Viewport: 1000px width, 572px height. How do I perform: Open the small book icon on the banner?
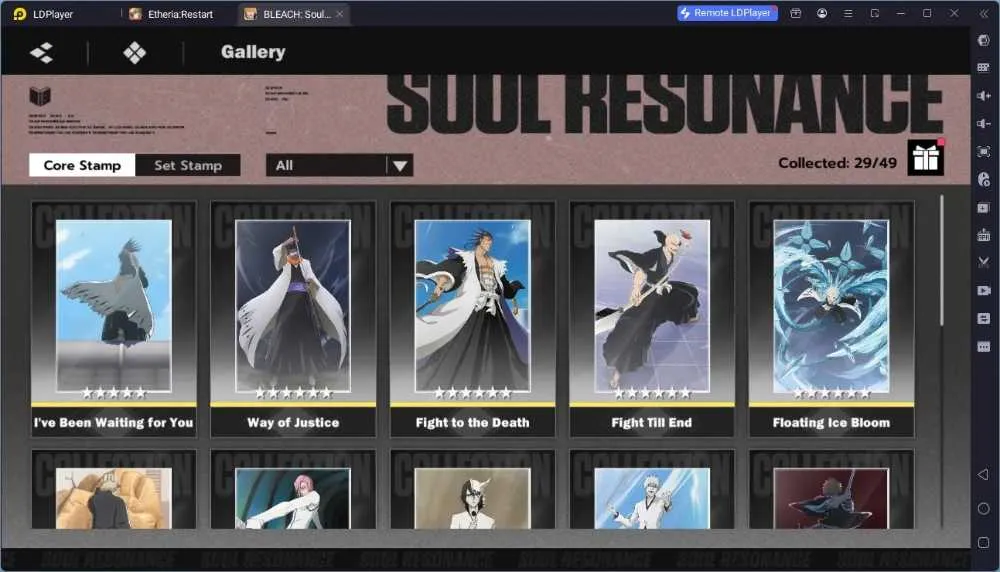(40, 96)
